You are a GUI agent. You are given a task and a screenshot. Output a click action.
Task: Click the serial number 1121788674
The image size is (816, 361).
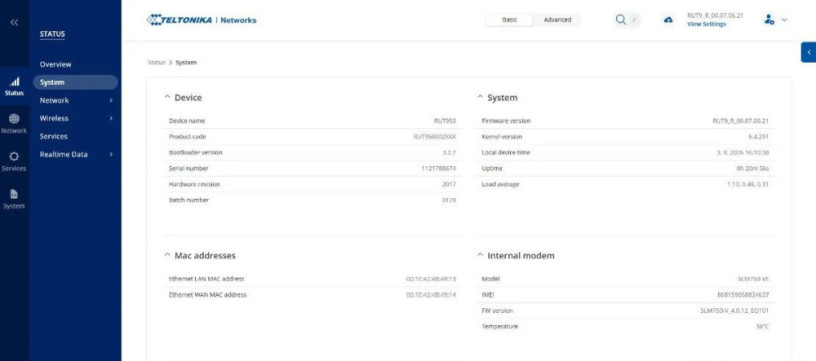click(x=439, y=169)
